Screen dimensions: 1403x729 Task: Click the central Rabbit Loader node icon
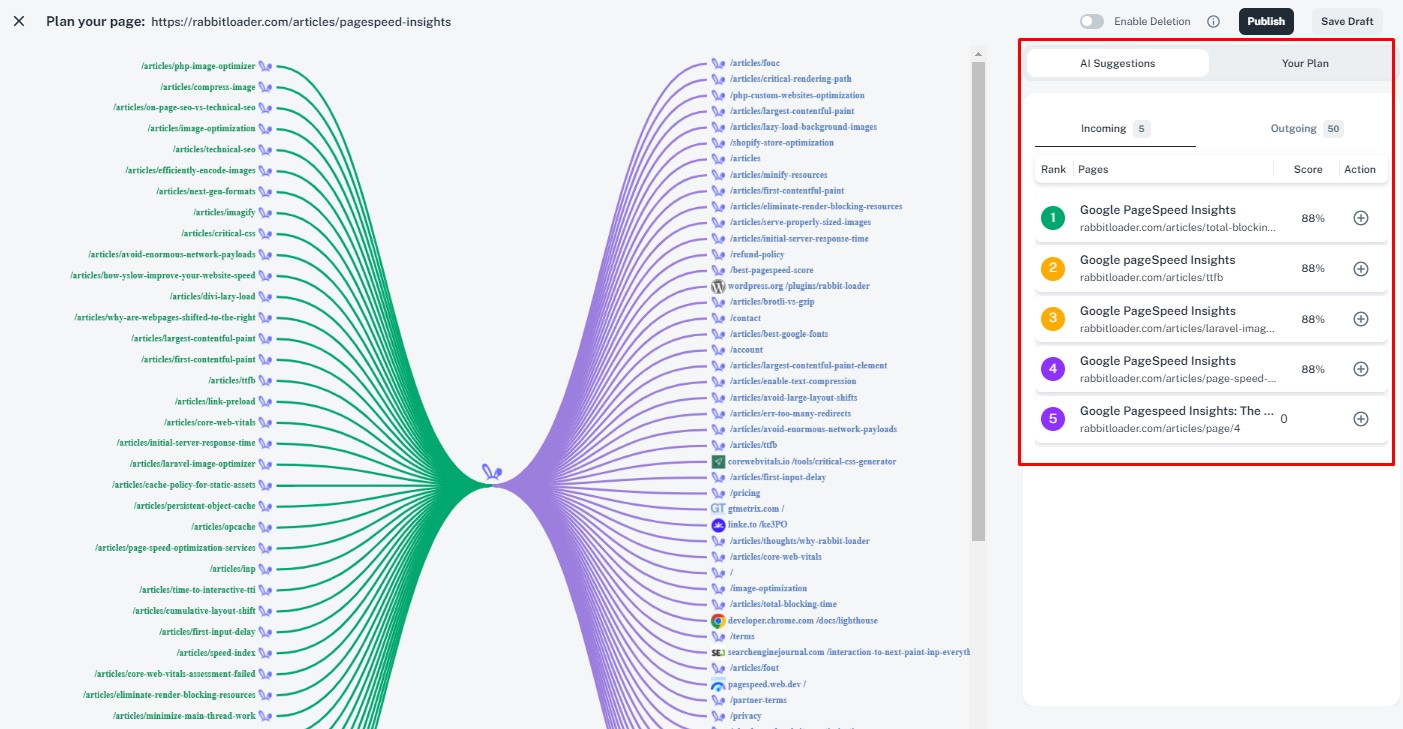pos(491,473)
